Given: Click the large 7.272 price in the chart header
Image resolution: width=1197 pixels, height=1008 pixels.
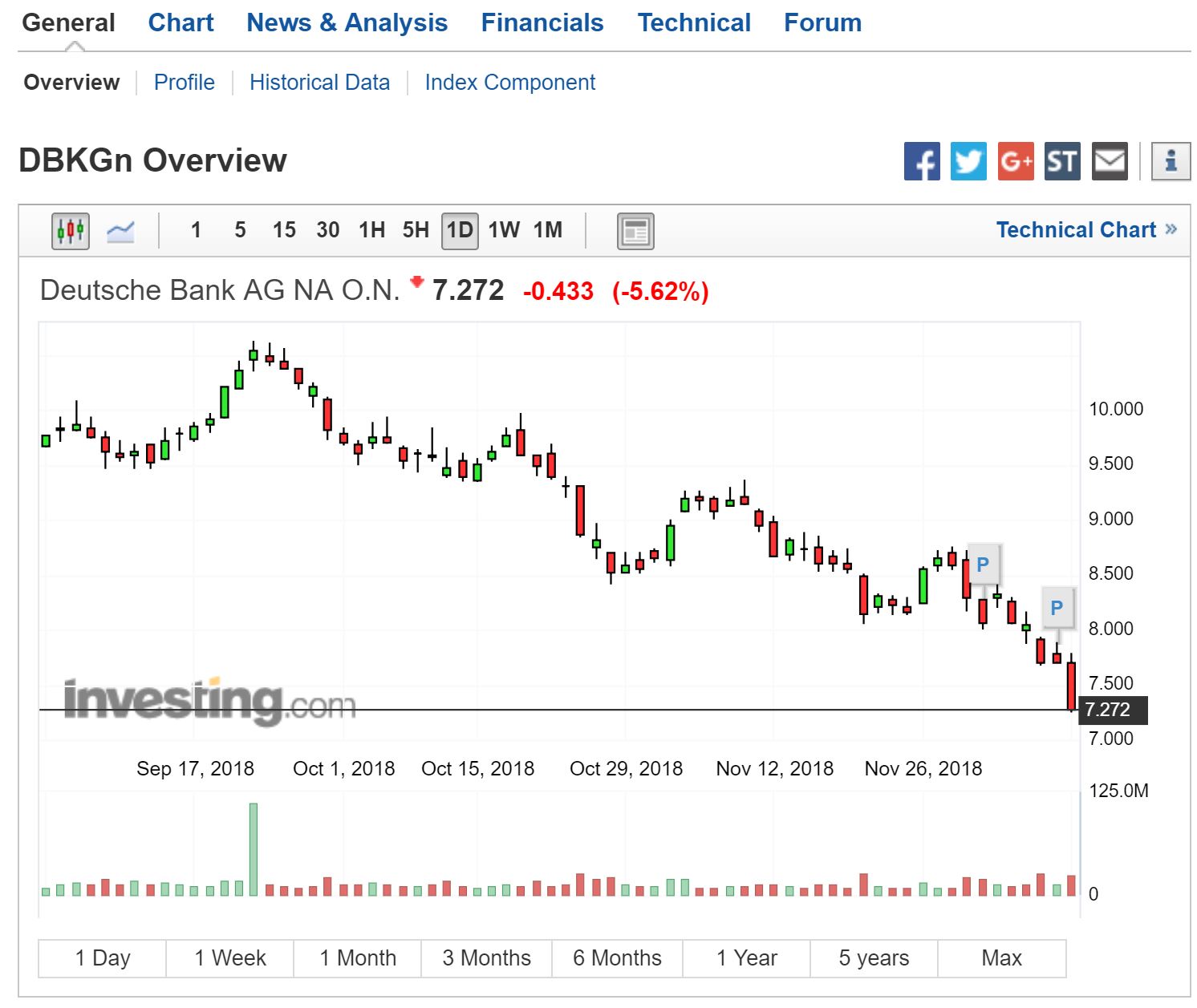Looking at the screenshot, I should [x=469, y=290].
